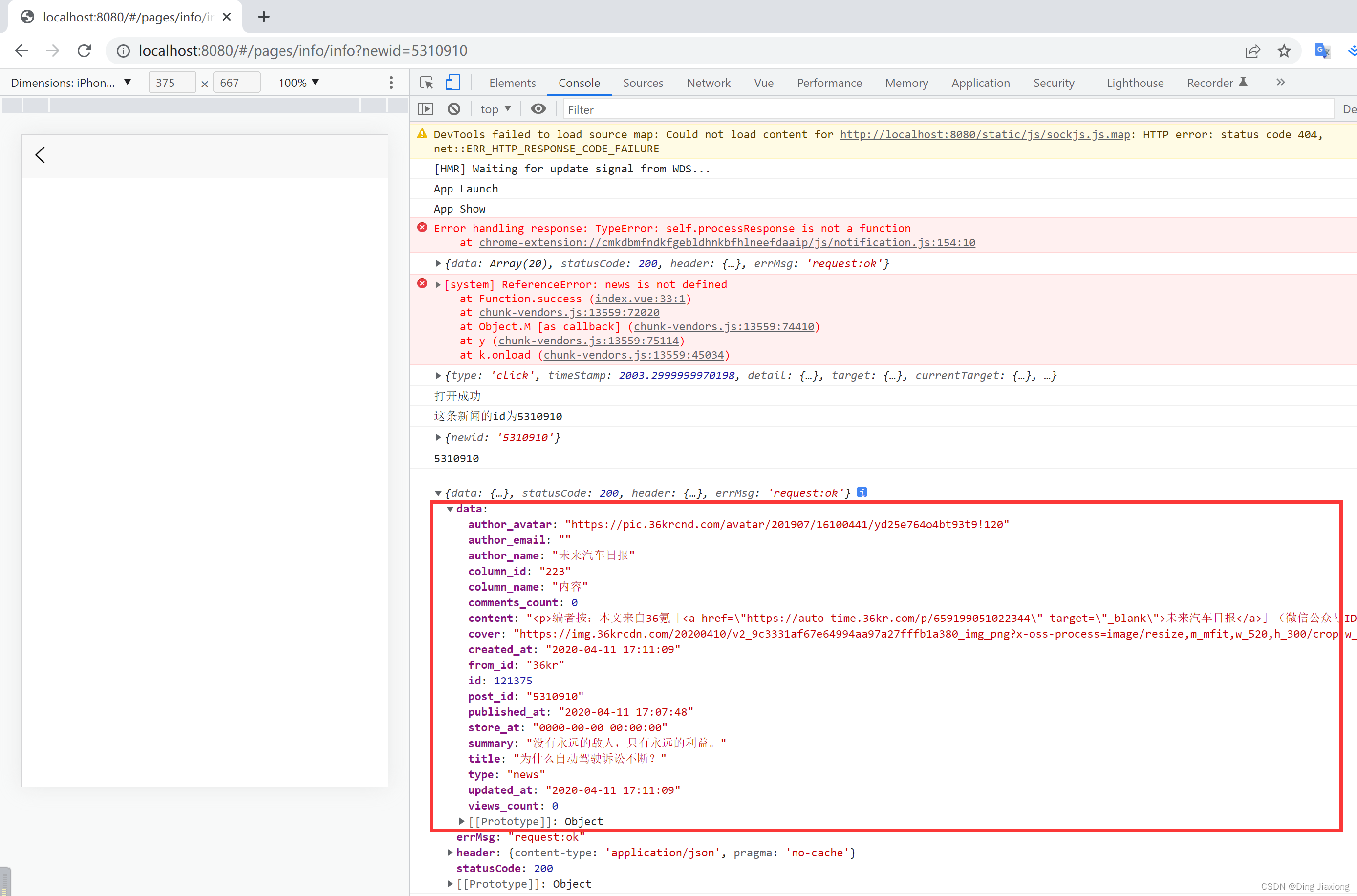The image size is (1357, 896).
Task: Switch to the Network tab
Action: point(708,83)
